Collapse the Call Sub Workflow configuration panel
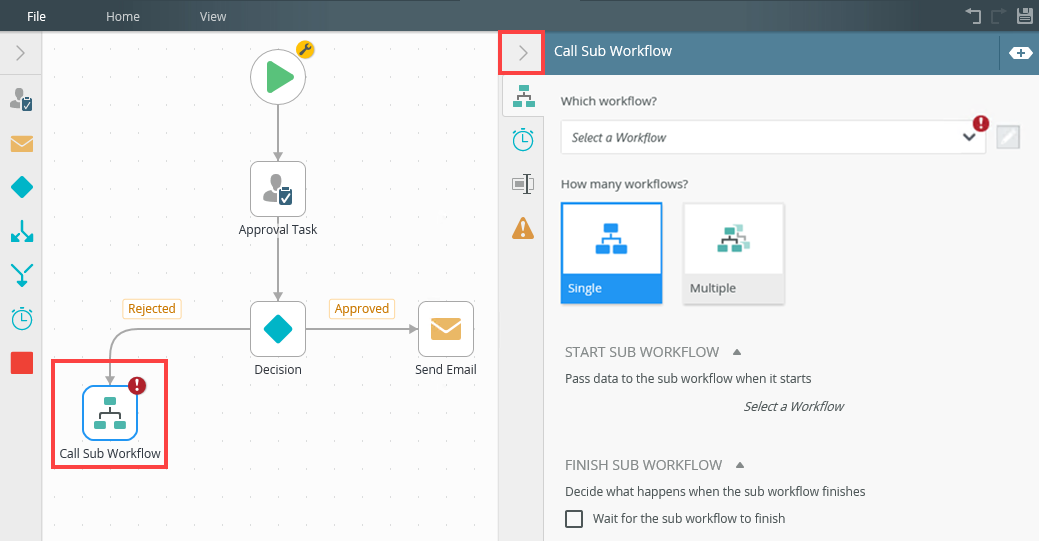The width and height of the screenshot is (1039, 541). 523,52
